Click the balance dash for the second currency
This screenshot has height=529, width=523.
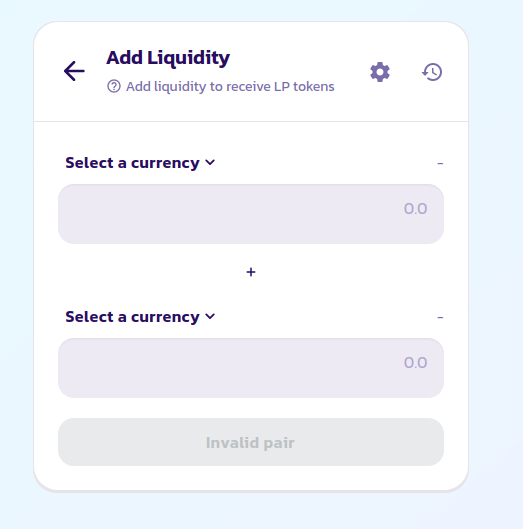(440, 317)
